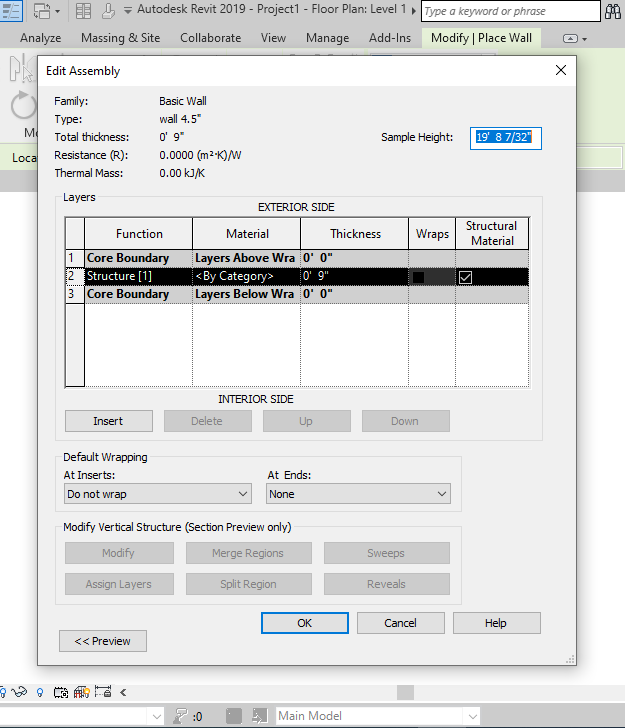Click the Tab Views icon in title bar

tap(83, 11)
